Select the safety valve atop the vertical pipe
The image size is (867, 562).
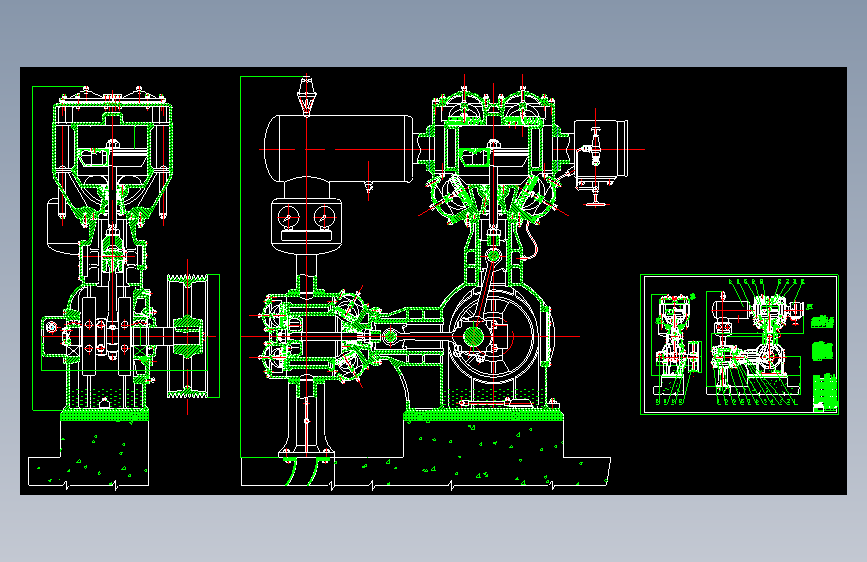pyautogui.click(x=306, y=96)
